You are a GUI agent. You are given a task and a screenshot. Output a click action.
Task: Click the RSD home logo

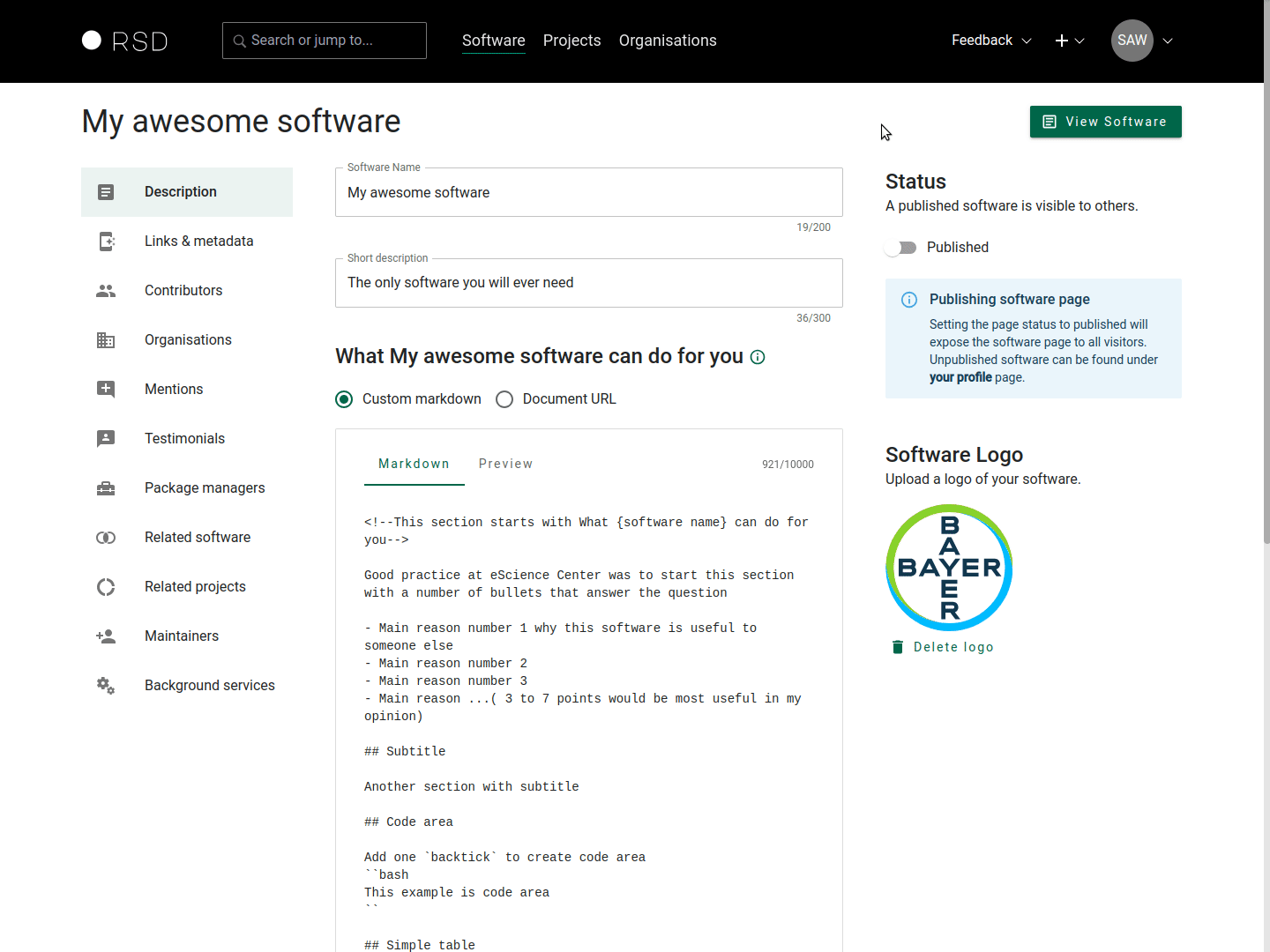pyautogui.click(x=124, y=41)
